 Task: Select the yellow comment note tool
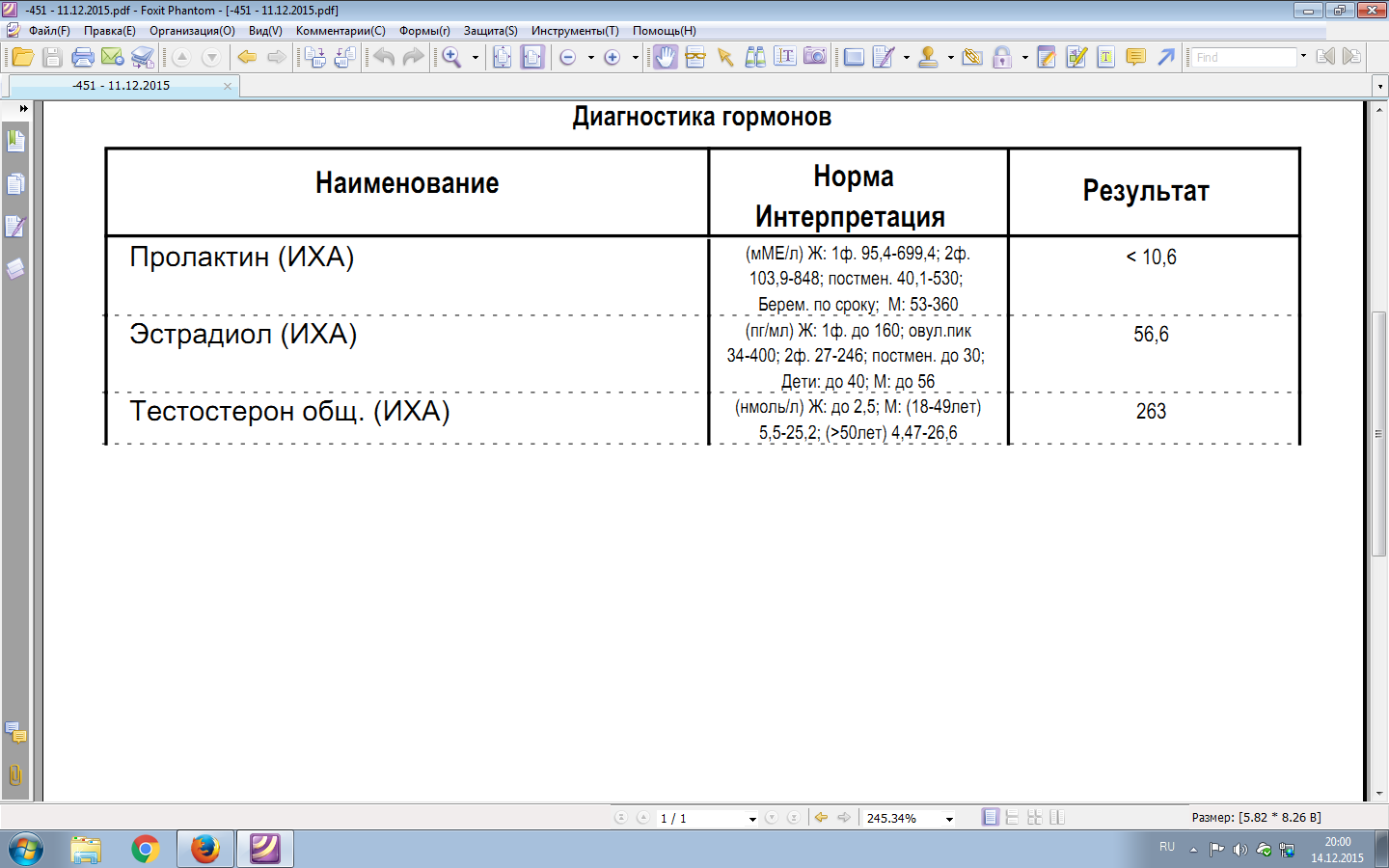pos(1136,58)
